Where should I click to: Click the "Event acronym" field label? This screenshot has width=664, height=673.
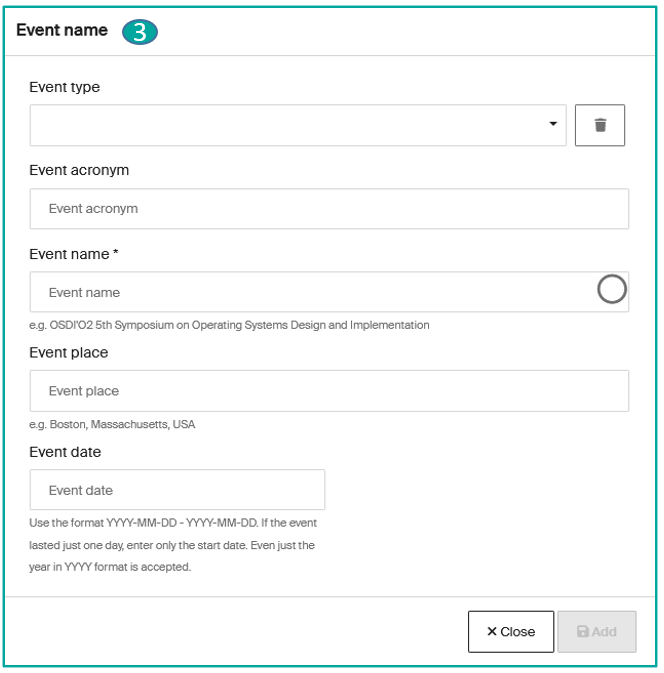(x=79, y=170)
